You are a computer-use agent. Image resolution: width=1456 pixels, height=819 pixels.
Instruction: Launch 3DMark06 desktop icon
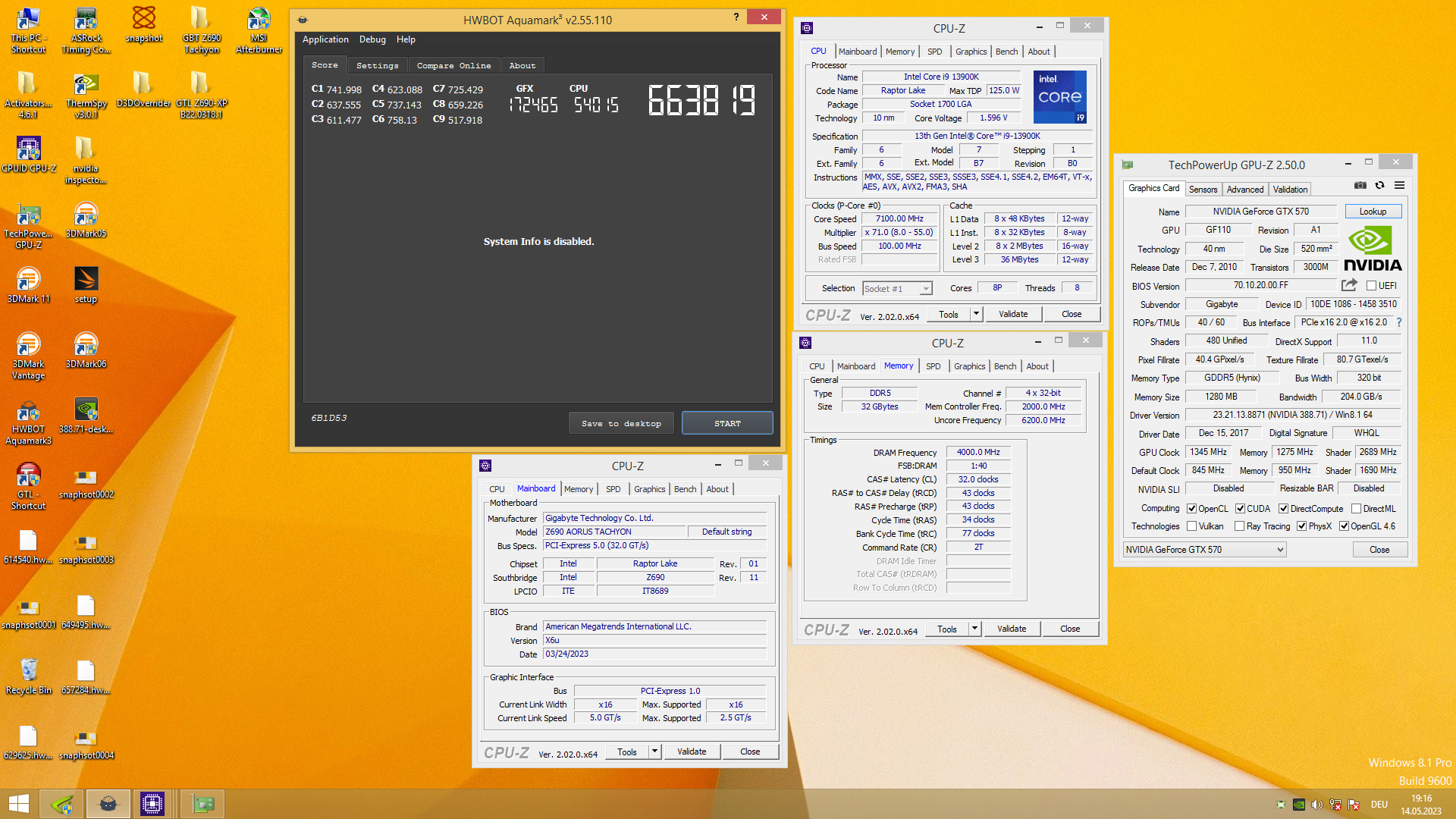click(x=86, y=351)
